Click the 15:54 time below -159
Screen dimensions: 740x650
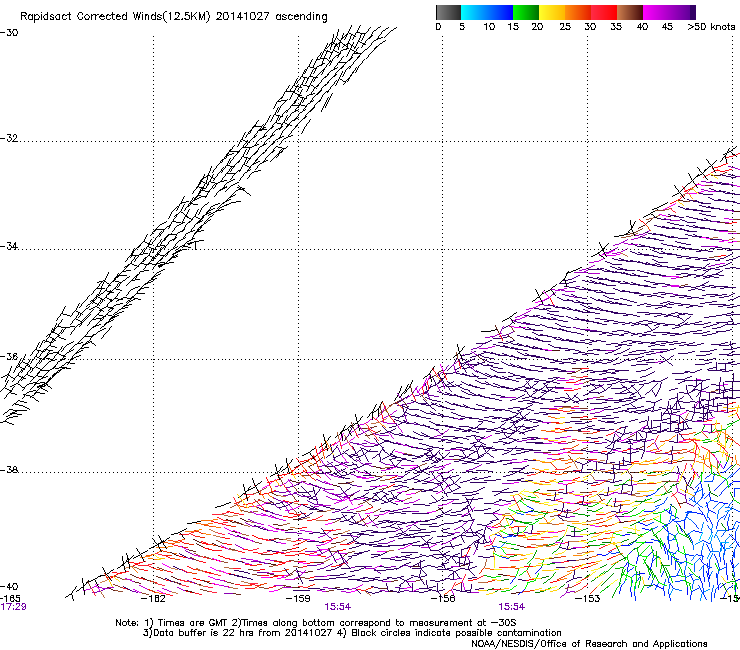337,607
